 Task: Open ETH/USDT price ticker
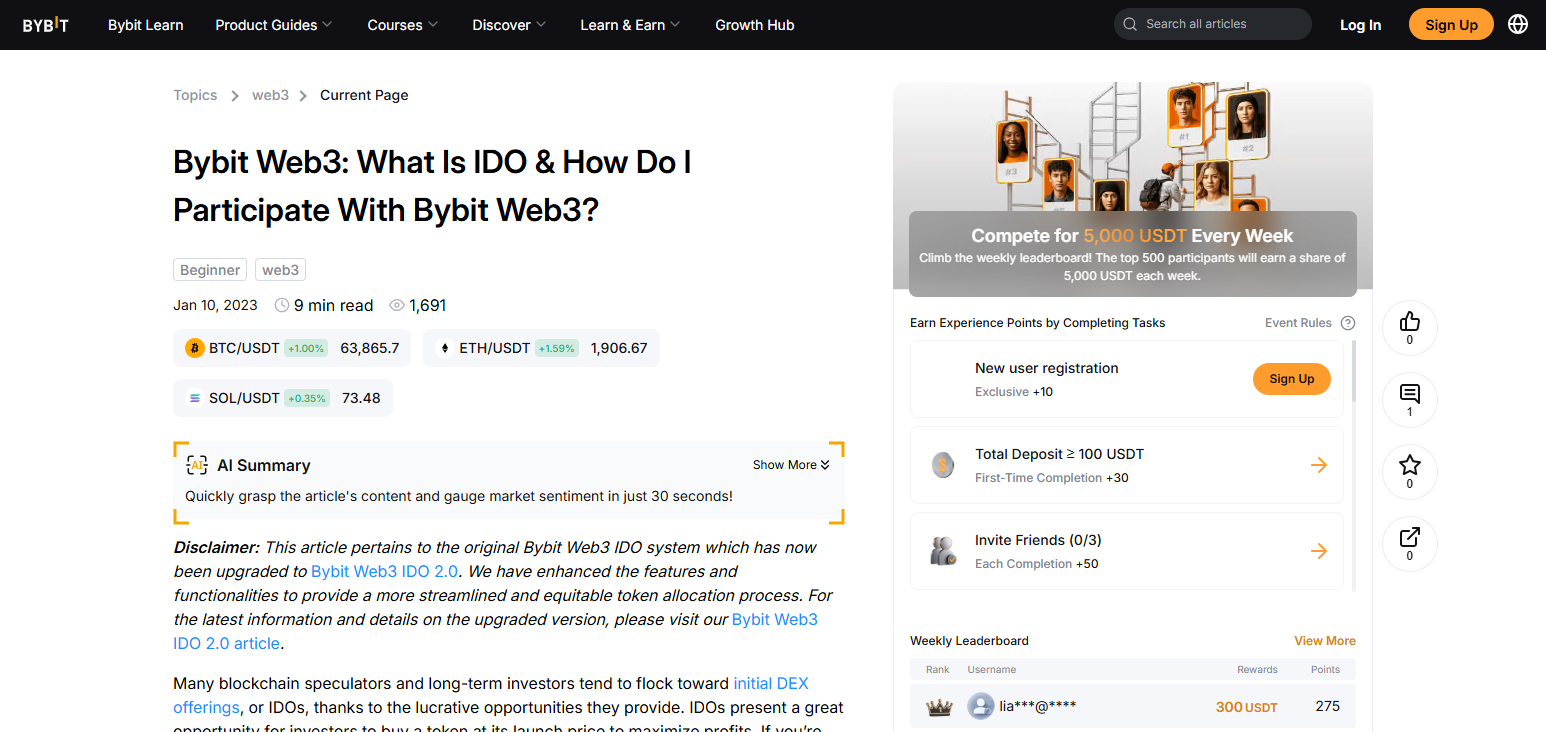tap(541, 348)
